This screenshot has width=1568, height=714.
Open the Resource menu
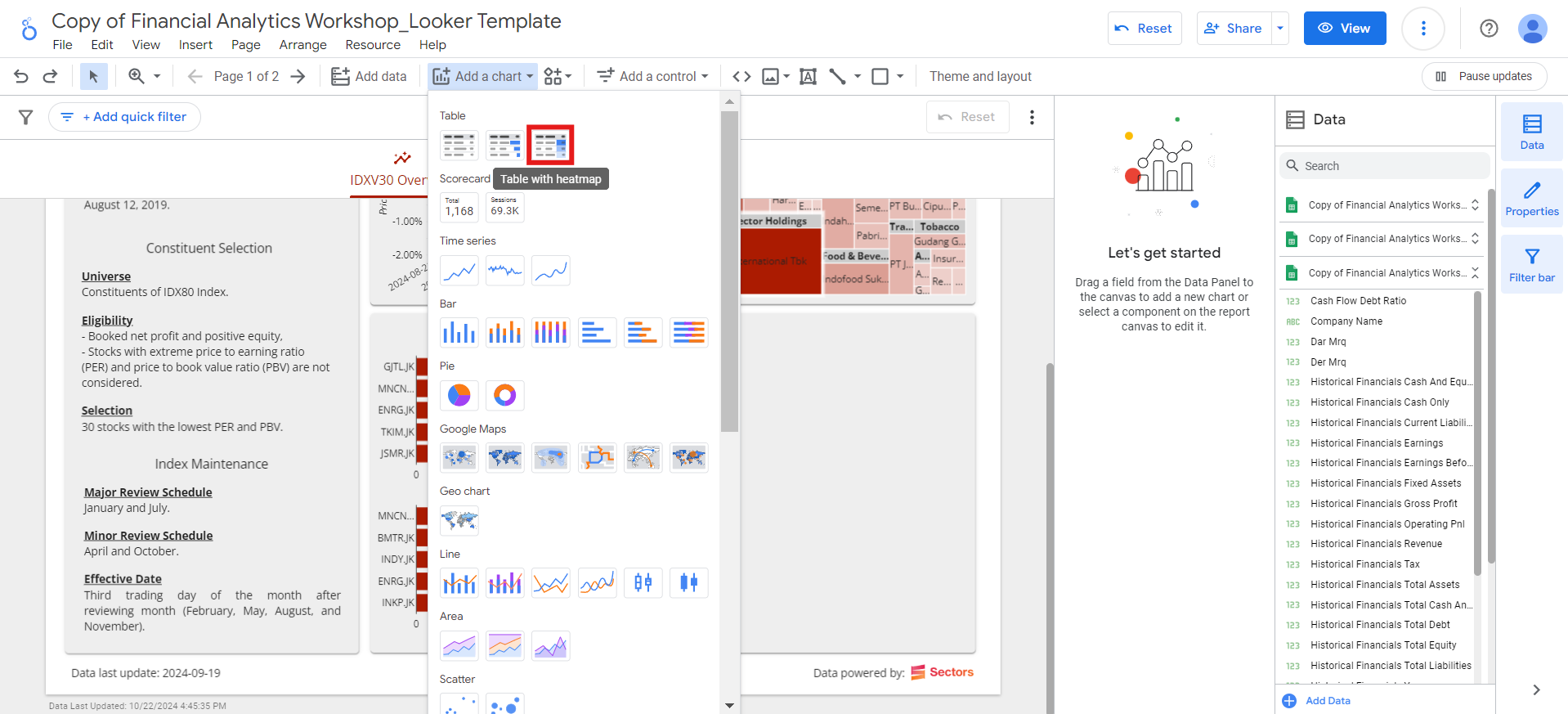(373, 45)
